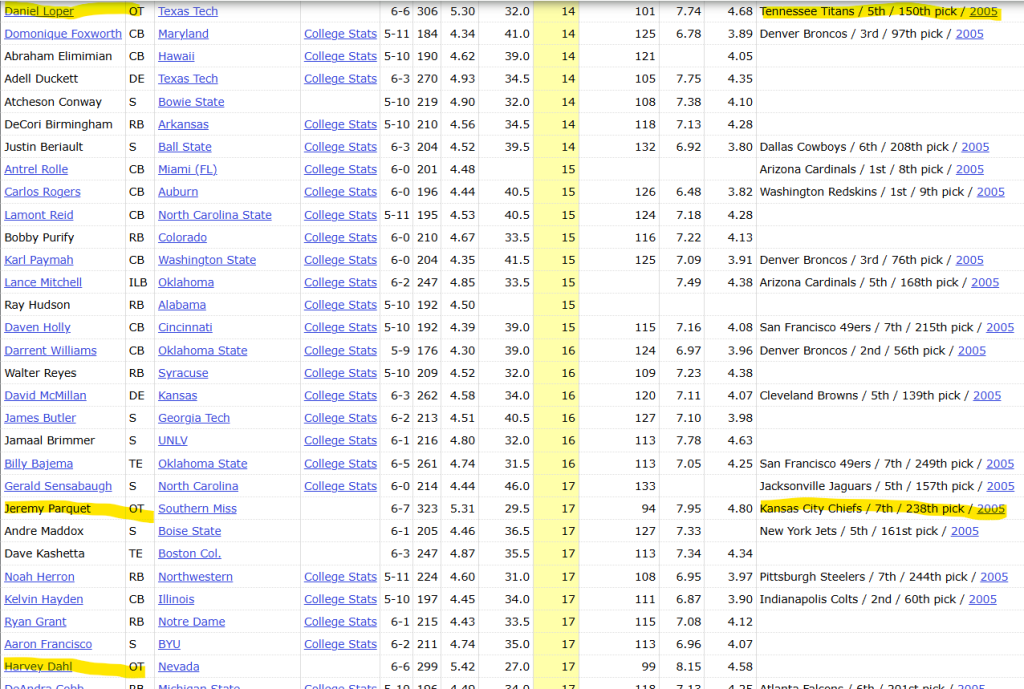The width and height of the screenshot is (1024, 689).
Task: Open College Stats for Walter Reyes
Action: click(x=340, y=373)
